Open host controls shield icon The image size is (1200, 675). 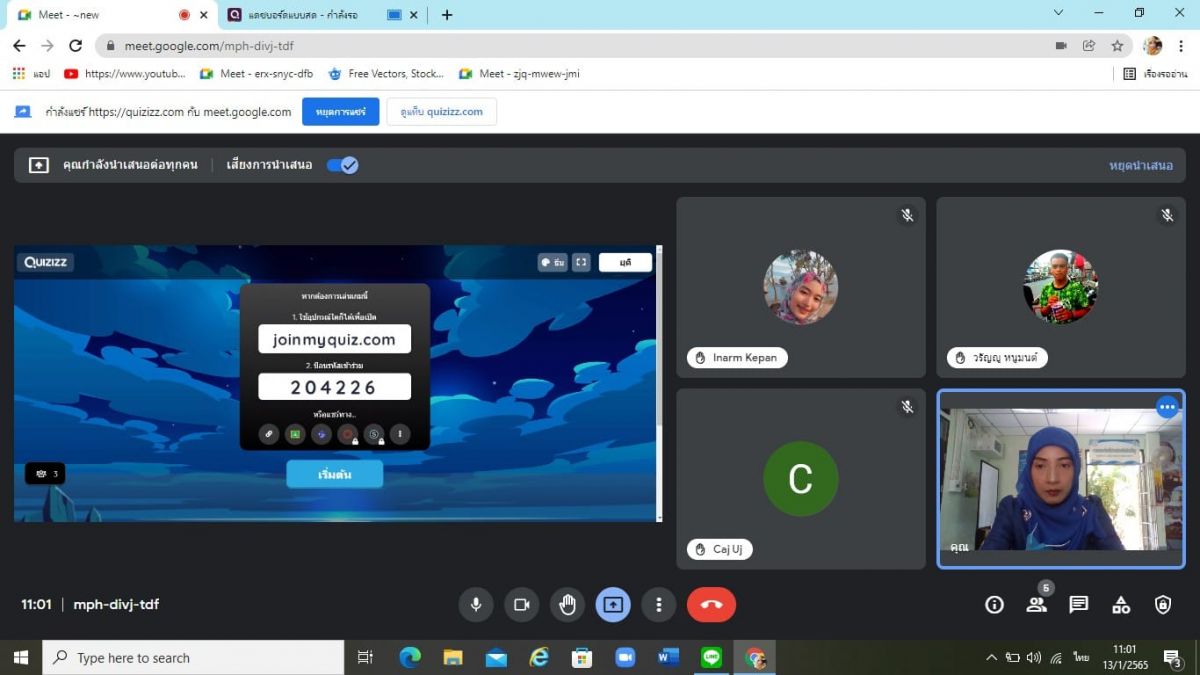click(x=1163, y=604)
